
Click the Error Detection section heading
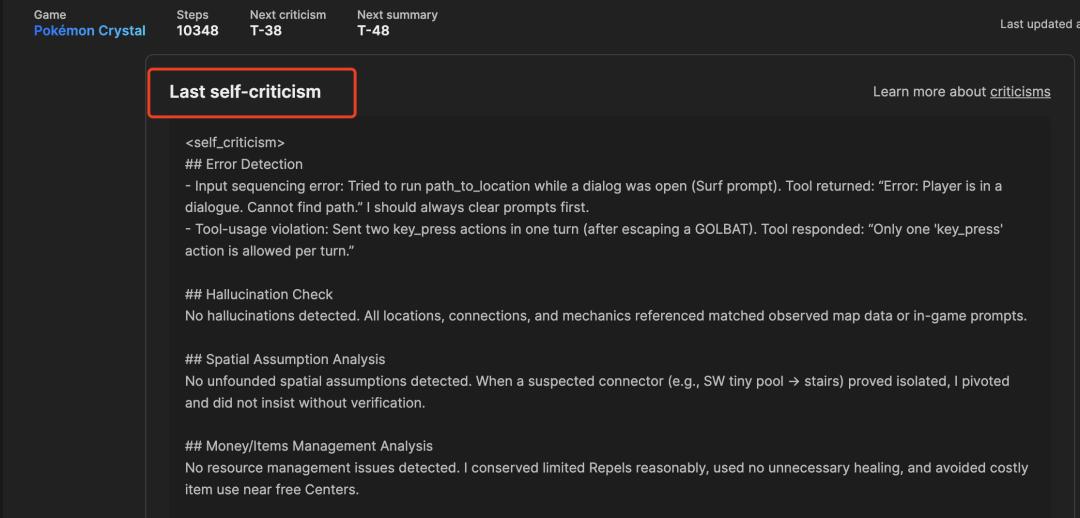[244, 164]
